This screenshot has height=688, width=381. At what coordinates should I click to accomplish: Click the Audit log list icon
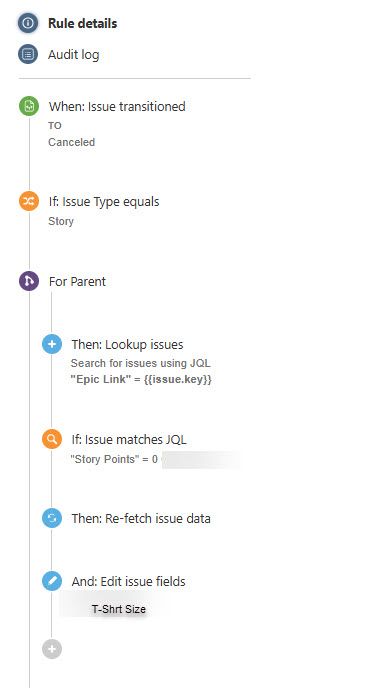point(28,54)
